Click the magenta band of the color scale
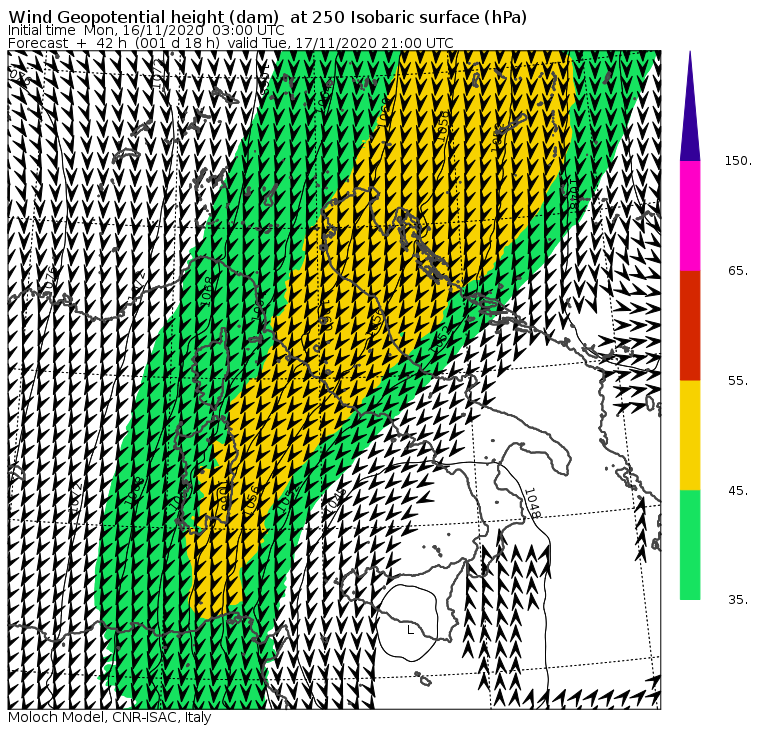This screenshot has width=760, height=731. click(690, 216)
